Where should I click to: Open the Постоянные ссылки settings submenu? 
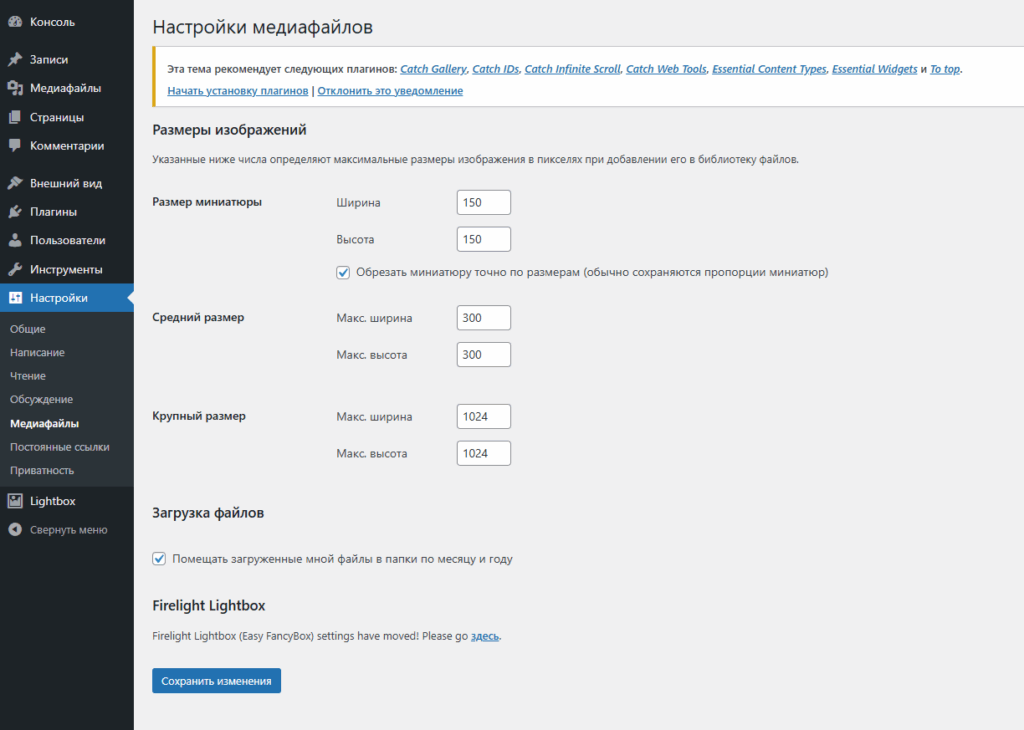(x=59, y=447)
